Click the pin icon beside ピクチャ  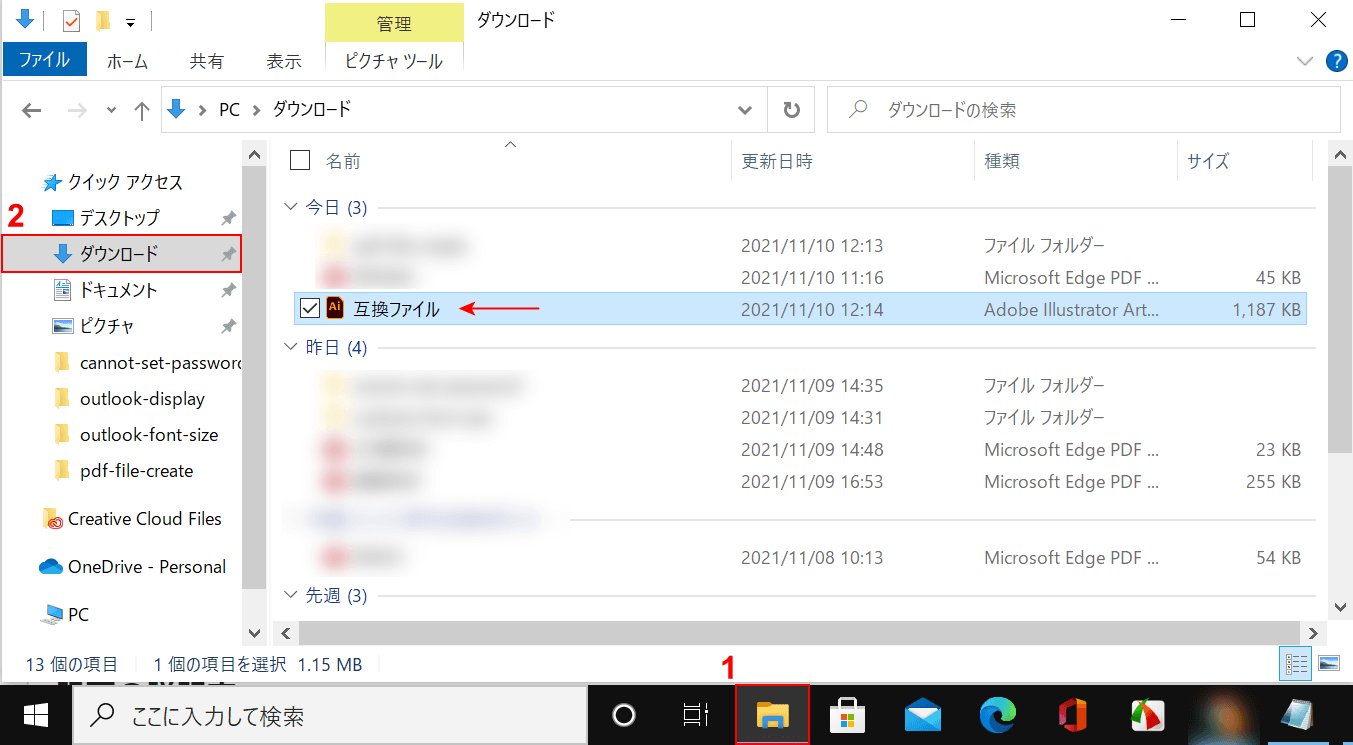click(228, 326)
